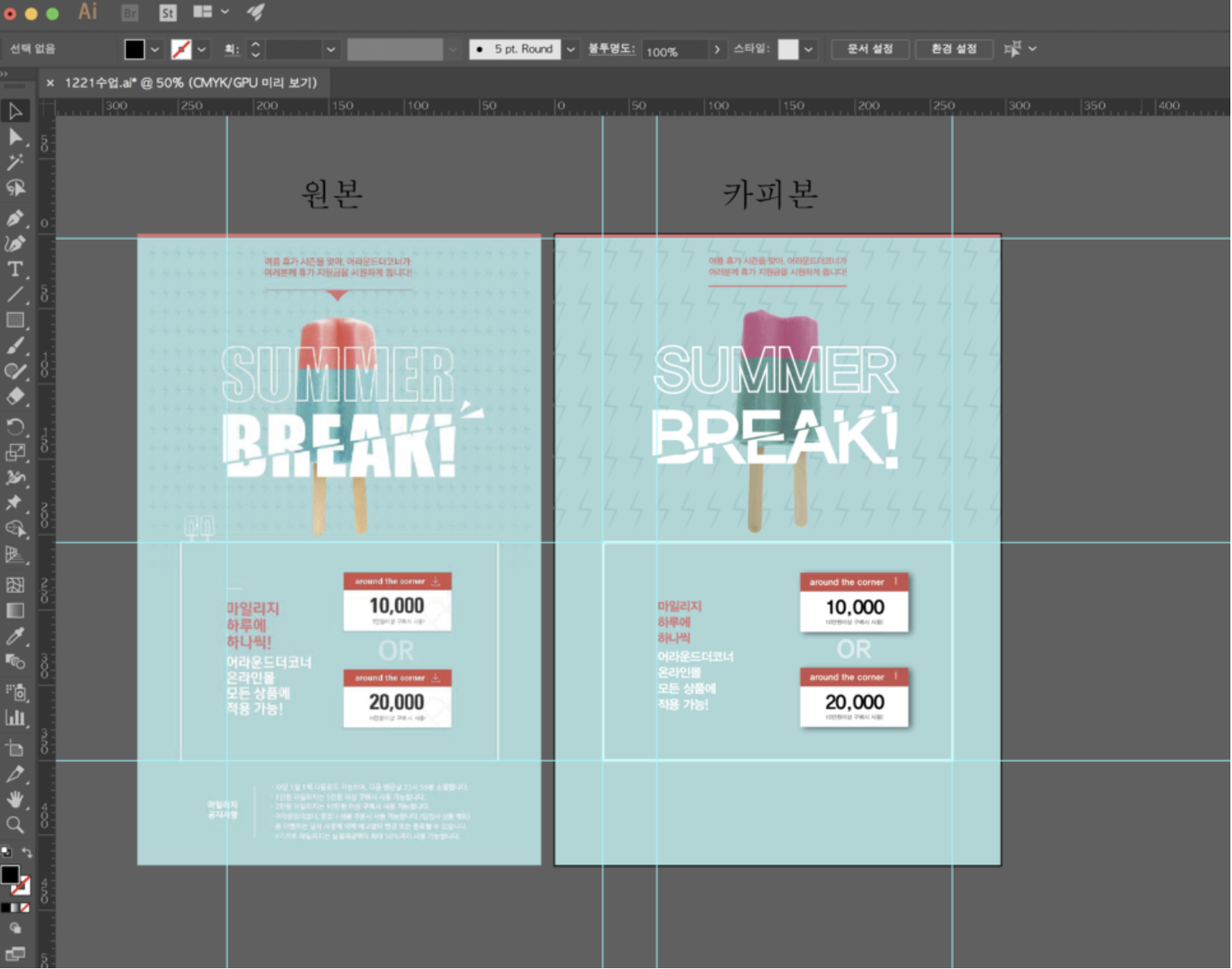Click the control bar stroke swatch

pos(181,49)
